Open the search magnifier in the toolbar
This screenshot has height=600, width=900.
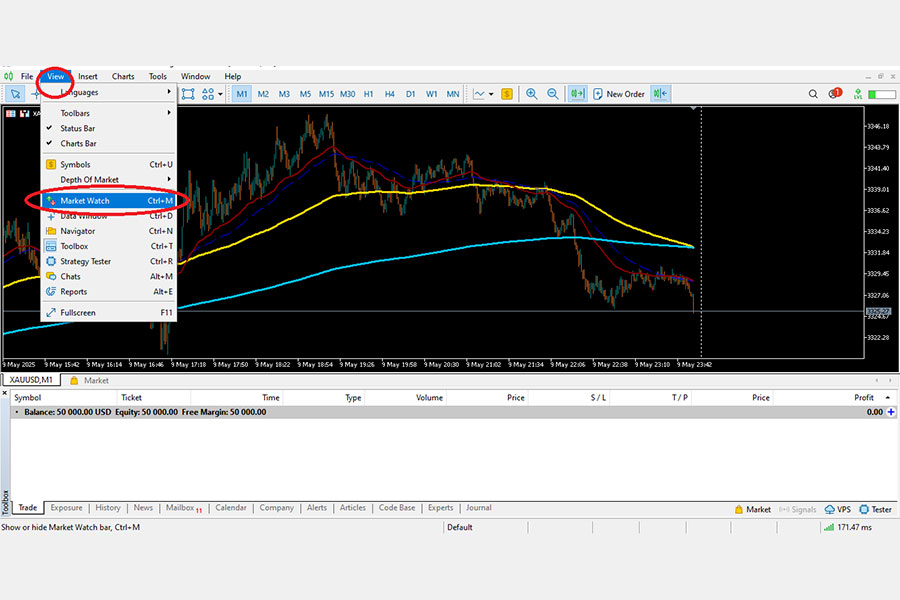click(x=813, y=94)
